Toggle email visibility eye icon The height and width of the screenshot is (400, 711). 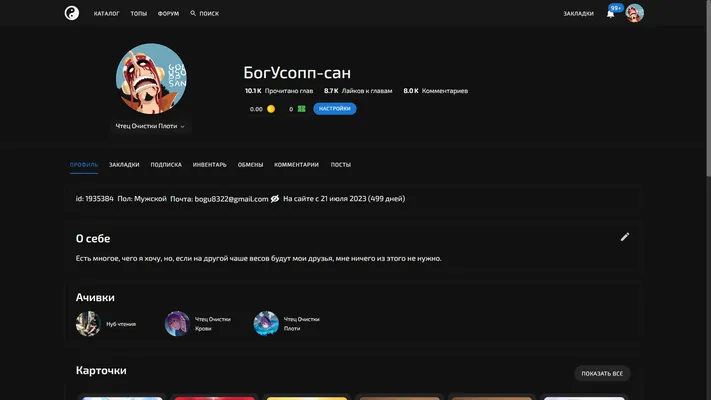point(275,199)
